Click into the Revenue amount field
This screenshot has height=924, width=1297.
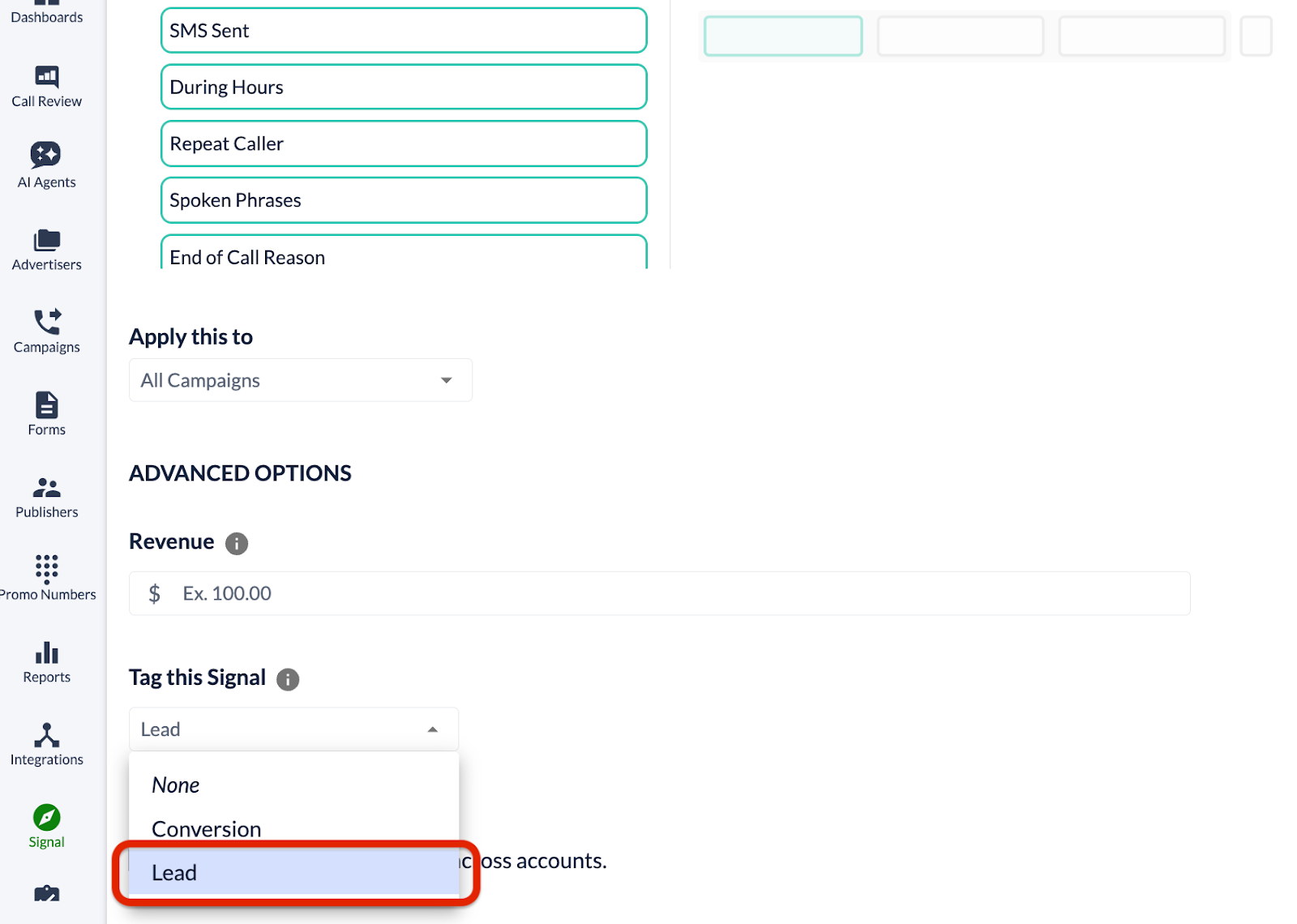click(x=660, y=593)
